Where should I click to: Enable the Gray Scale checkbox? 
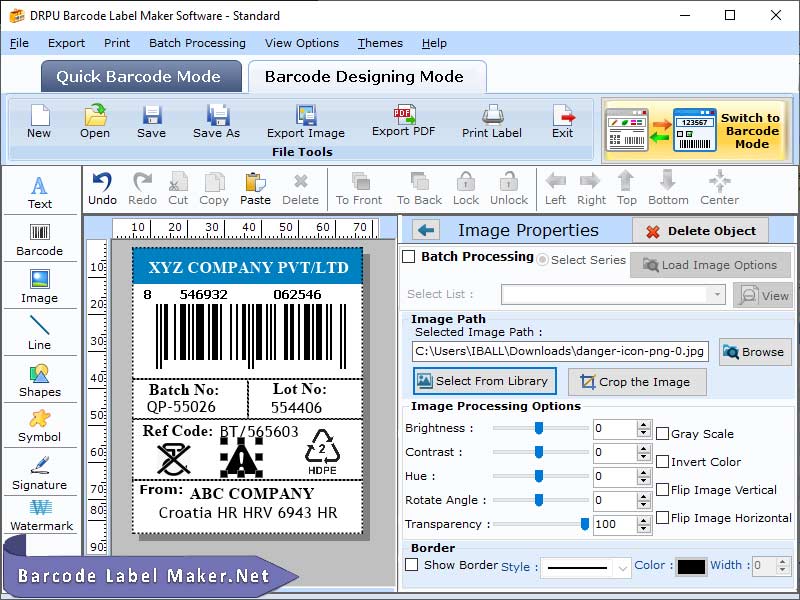[x=662, y=434]
